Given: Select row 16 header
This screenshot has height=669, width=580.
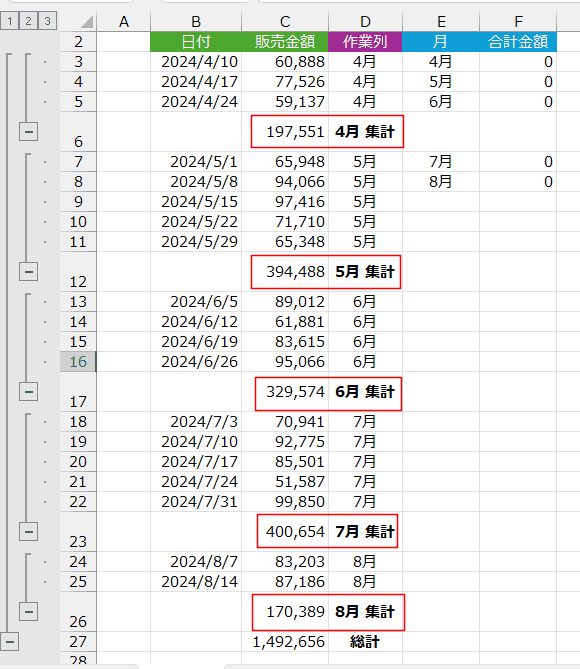Looking at the screenshot, I should (78, 362).
